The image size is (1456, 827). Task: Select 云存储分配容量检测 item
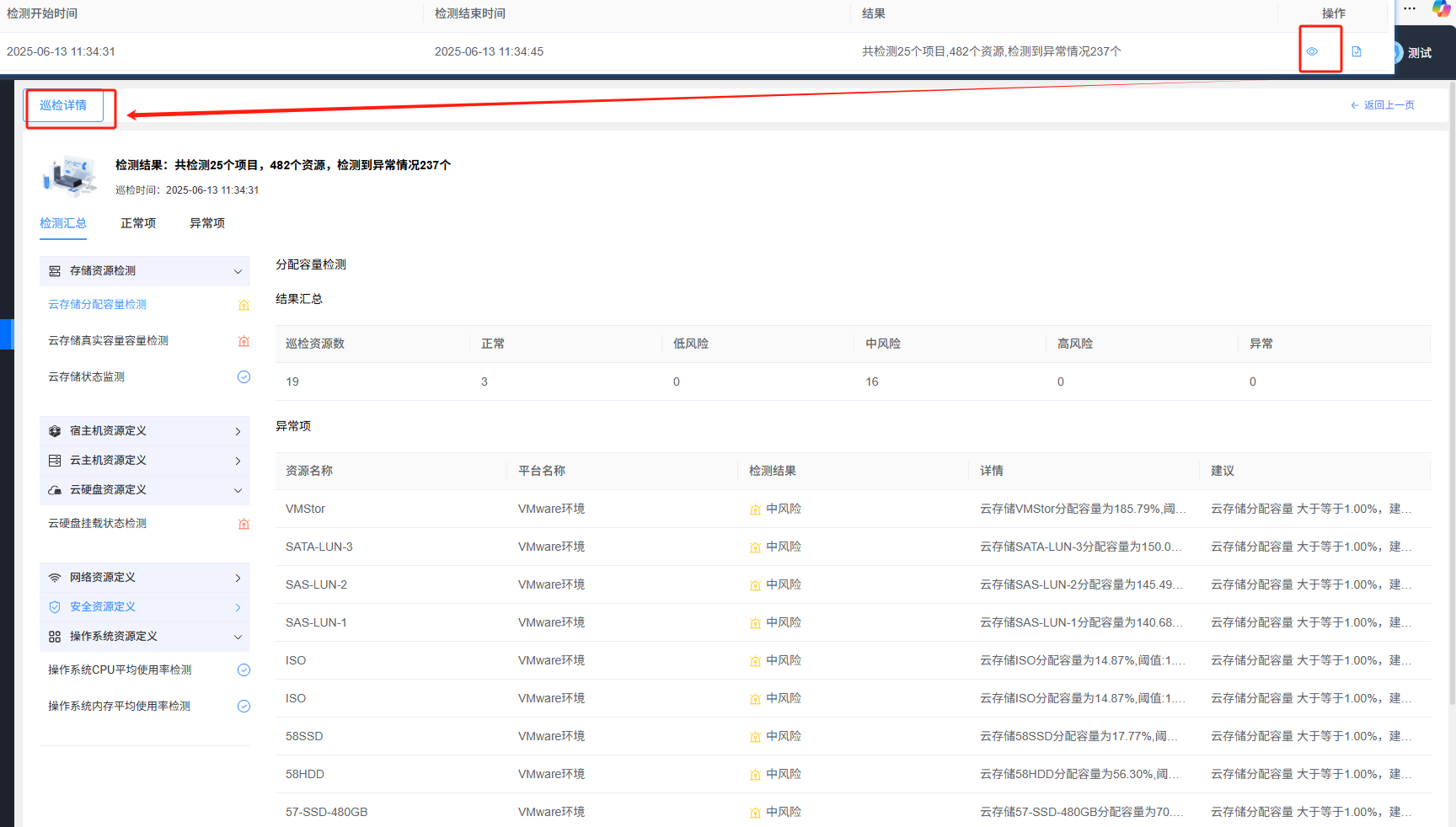point(97,304)
